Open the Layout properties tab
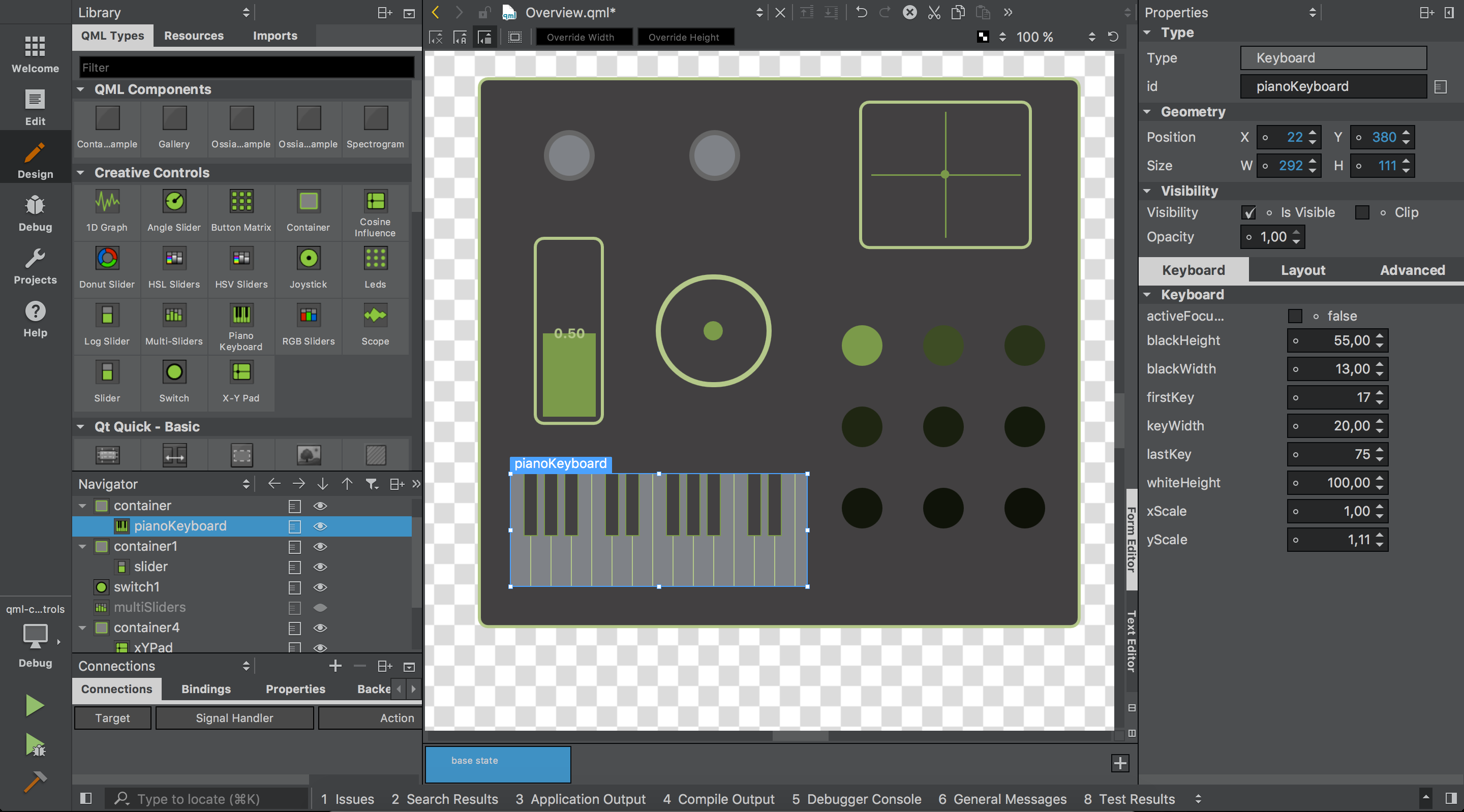 1302,270
